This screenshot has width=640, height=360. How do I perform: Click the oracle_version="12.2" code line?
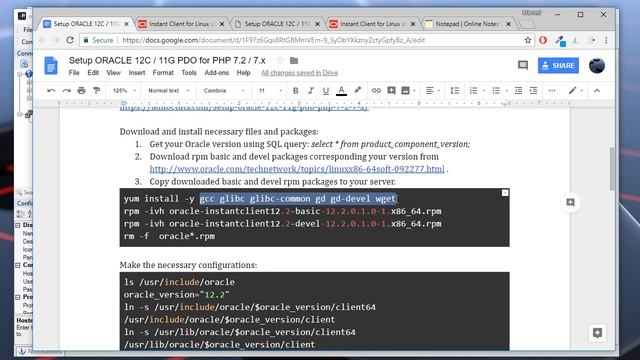177,295
